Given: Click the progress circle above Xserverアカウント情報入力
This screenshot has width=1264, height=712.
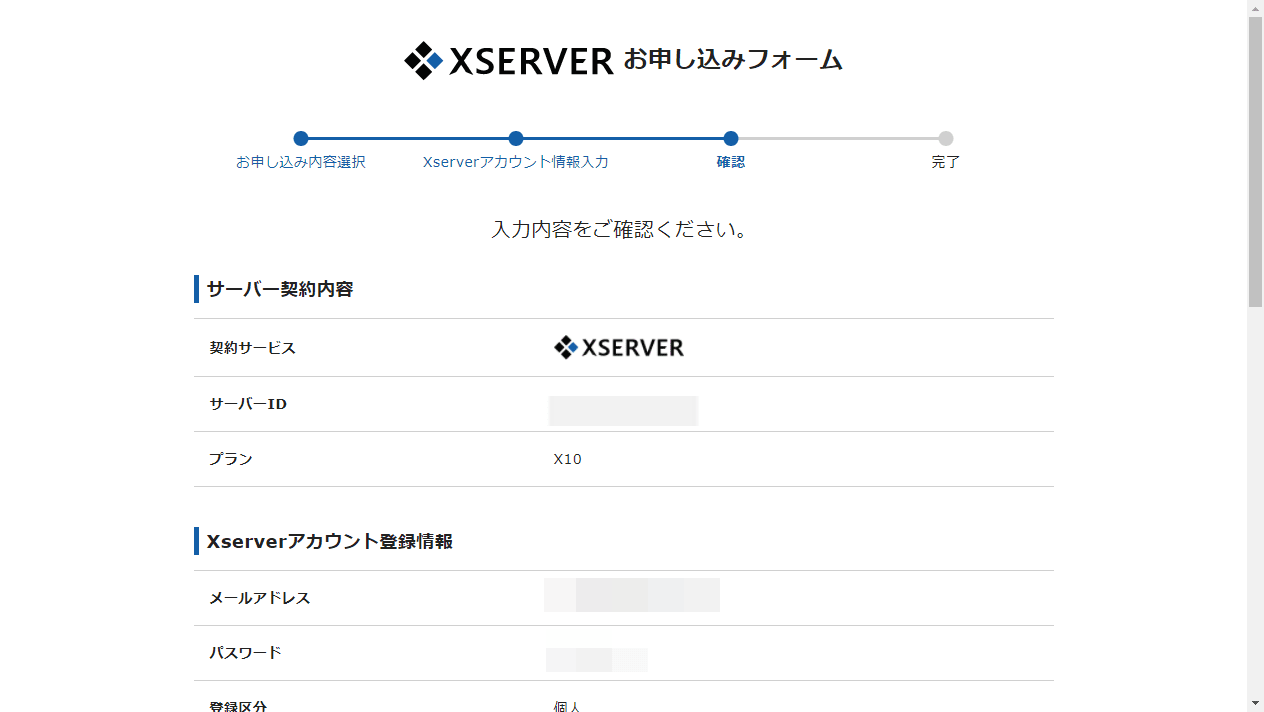Looking at the screenshot, I should click(516, 139).
